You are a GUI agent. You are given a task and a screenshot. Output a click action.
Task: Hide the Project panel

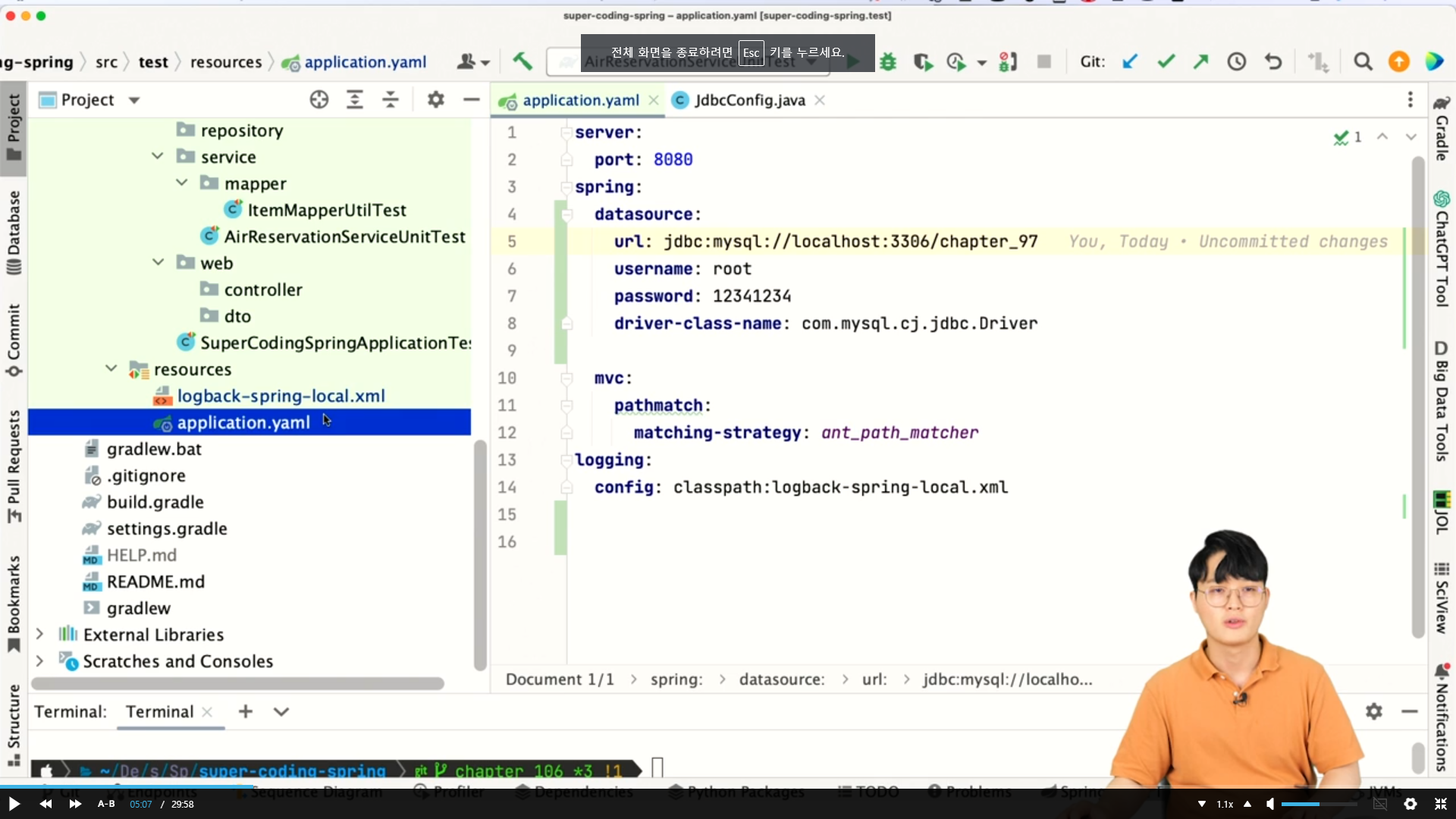pos(472,99)
